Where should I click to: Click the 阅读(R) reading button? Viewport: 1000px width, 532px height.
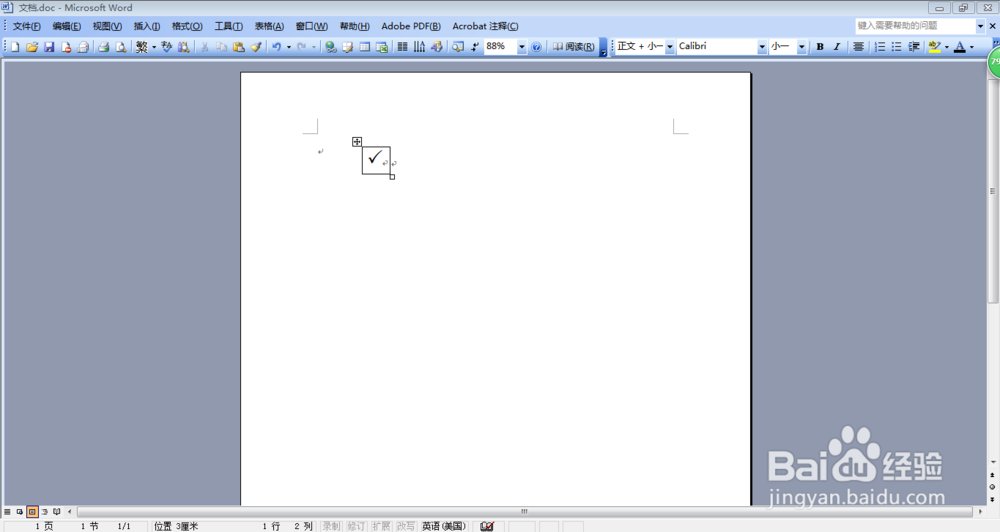point(573,47)
